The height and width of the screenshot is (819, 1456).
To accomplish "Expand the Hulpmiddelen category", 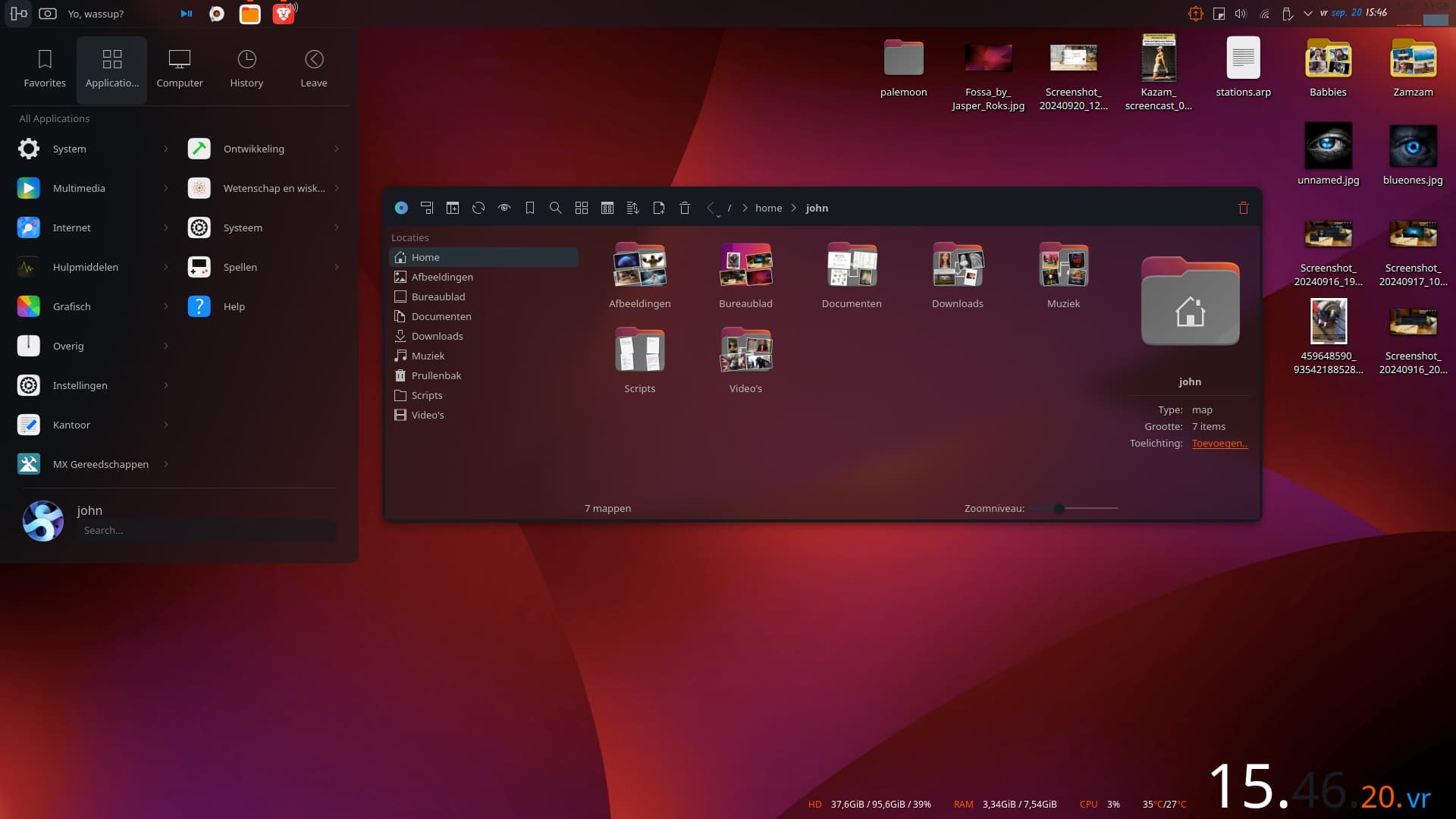I will [x=93, y=267].
